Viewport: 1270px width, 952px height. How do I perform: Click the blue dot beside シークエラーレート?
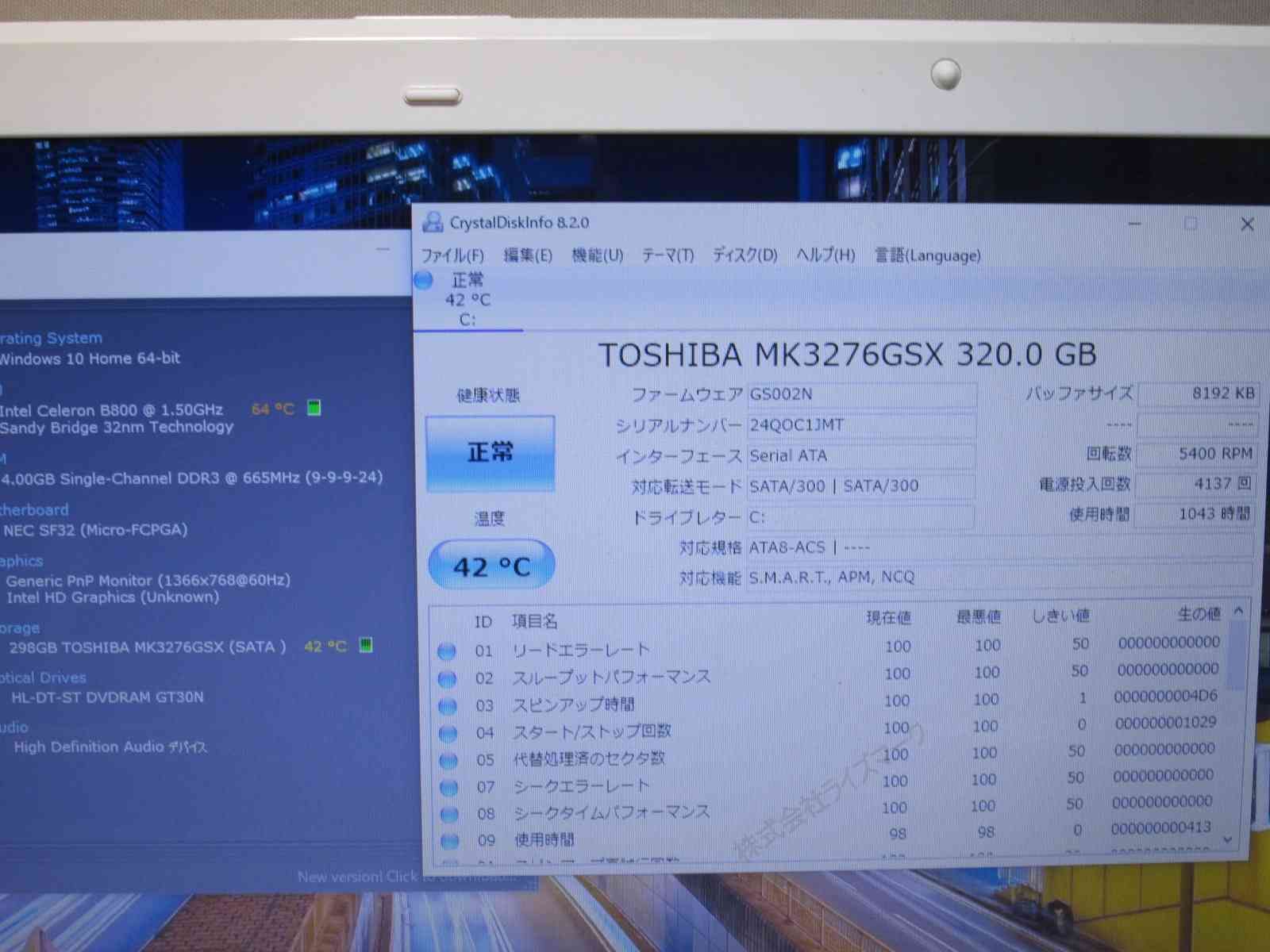coord(448,785)
